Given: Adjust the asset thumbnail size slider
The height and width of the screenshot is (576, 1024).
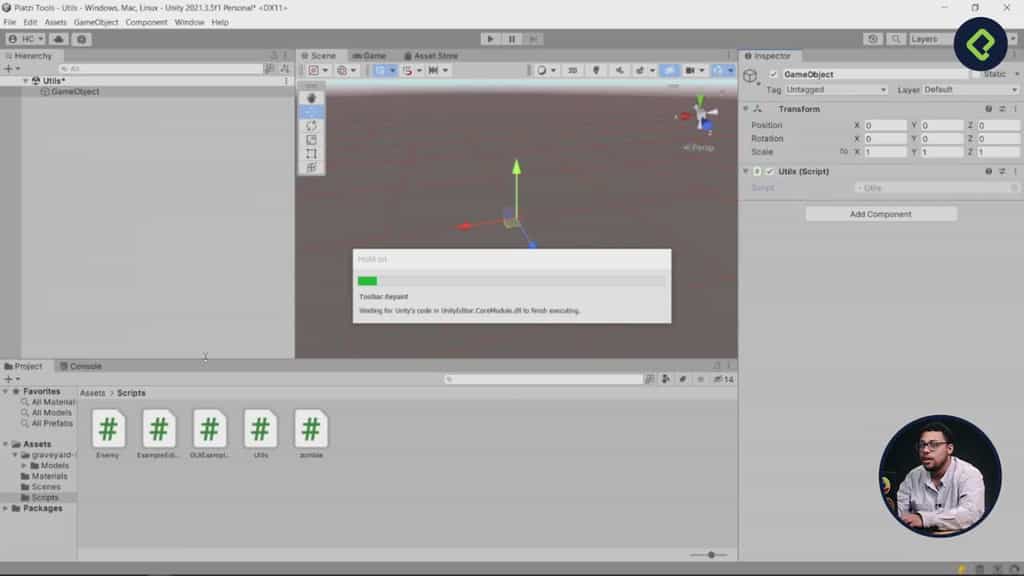Looking at the screenshot, I should 710,553.
